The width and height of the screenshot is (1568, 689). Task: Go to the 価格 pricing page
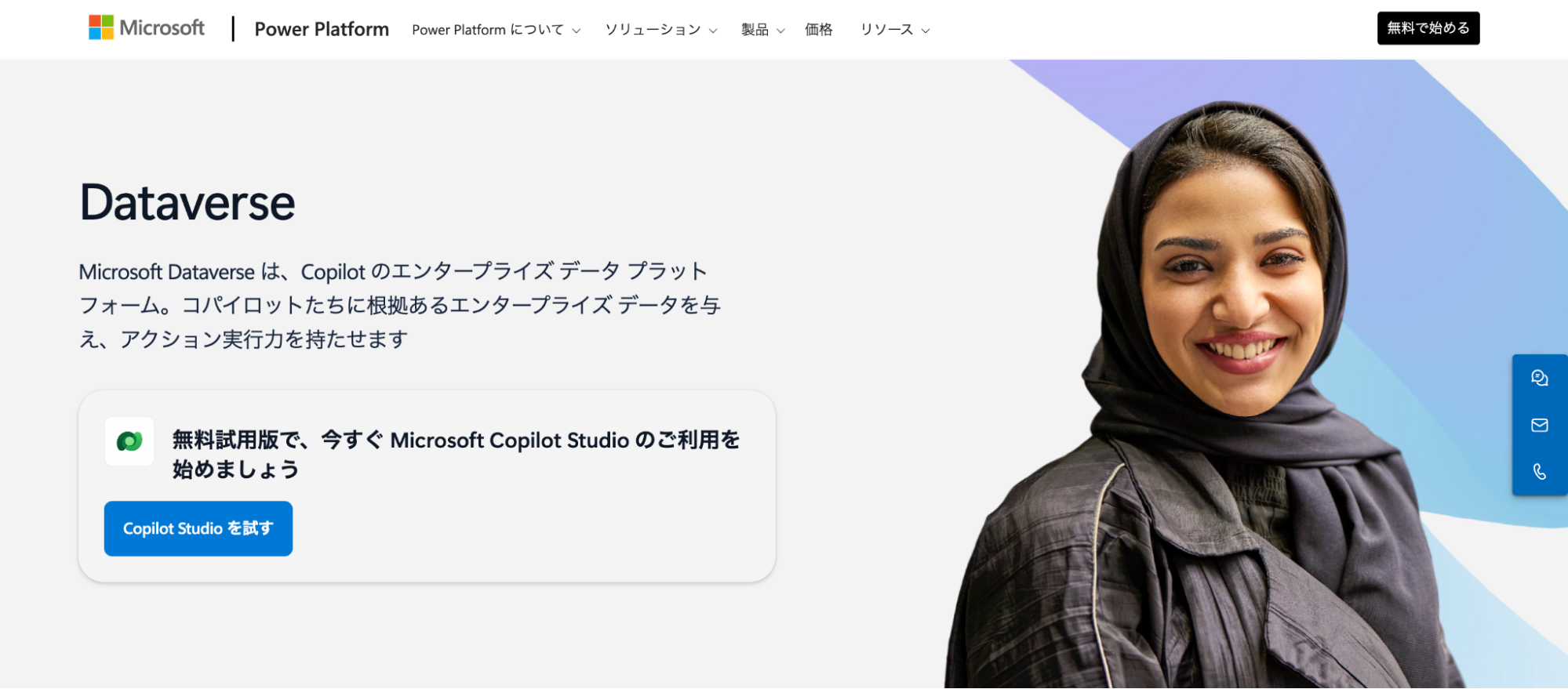click(x=818, y=29)
